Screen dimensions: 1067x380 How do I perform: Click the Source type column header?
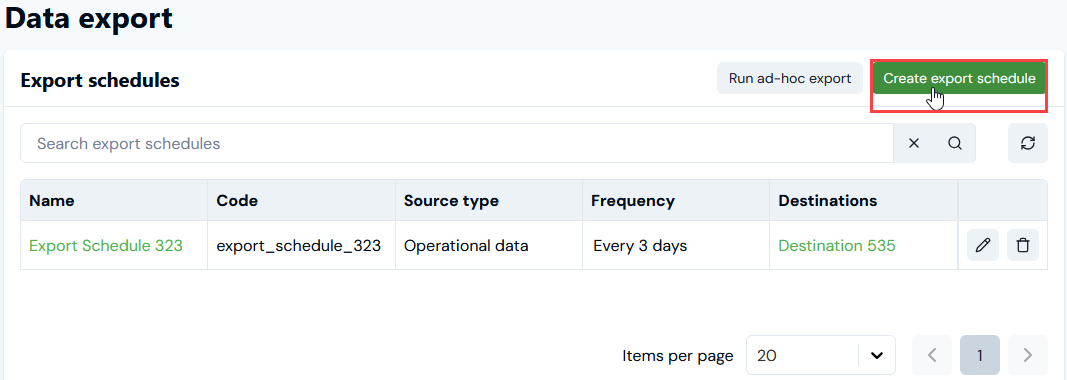click(451, 201)
